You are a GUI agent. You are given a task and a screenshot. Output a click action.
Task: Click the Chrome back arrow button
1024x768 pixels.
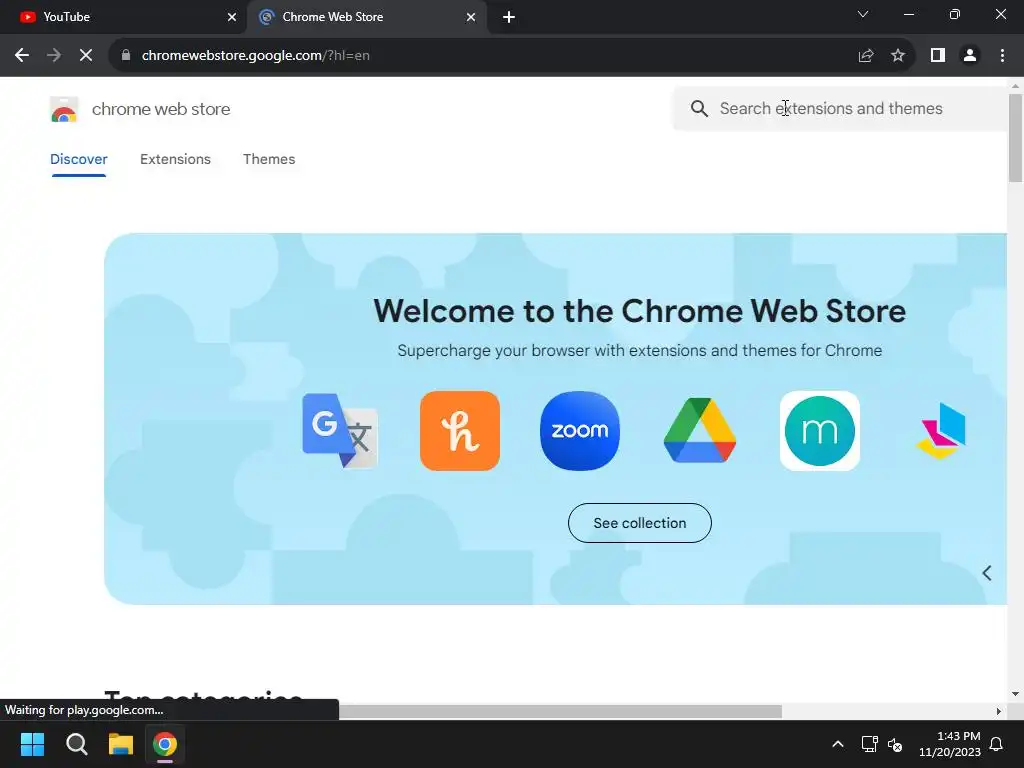click(22, 56)
